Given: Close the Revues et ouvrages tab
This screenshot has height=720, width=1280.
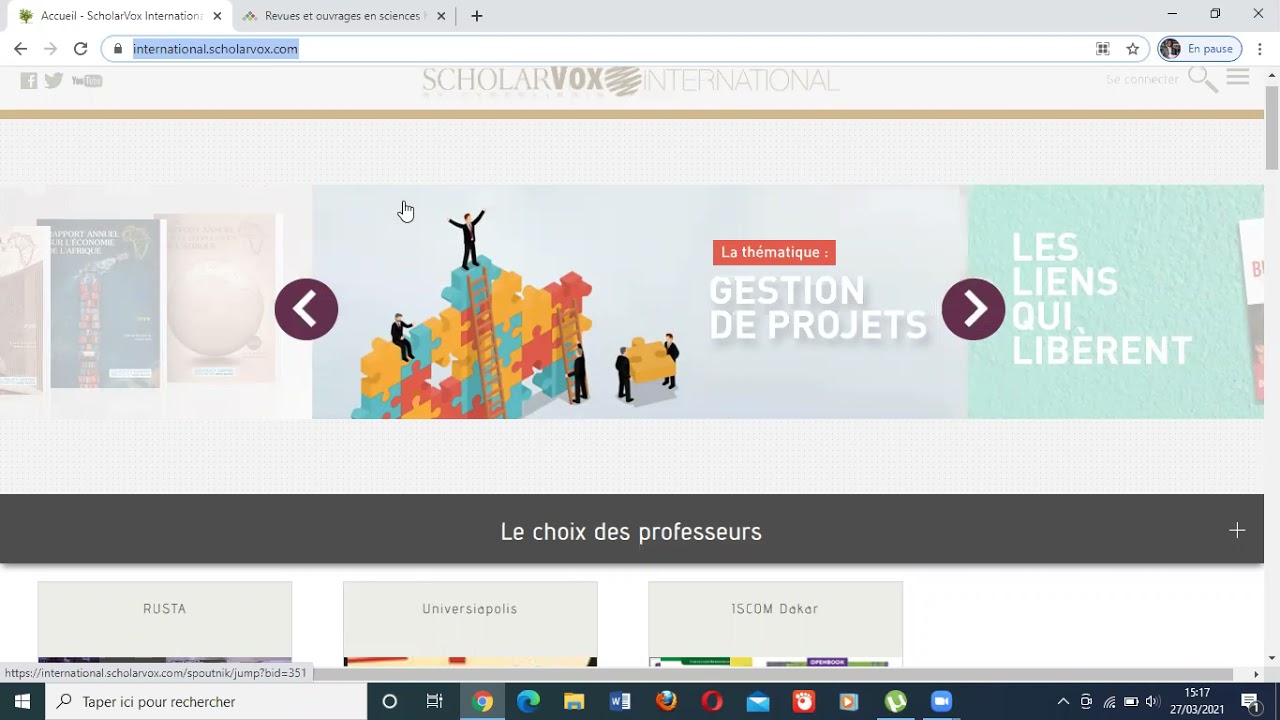Looking at the screenshot, I should pyautogui.click(x=441, y=16).
